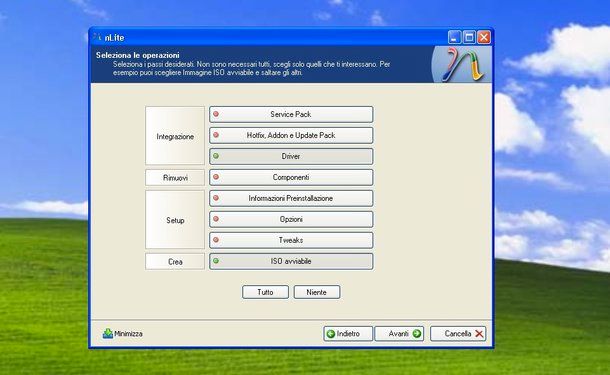610x375 pixels.
Task: Toggle Informazioni Preinstallazione setup option
Action: click(x=291, y=198)
